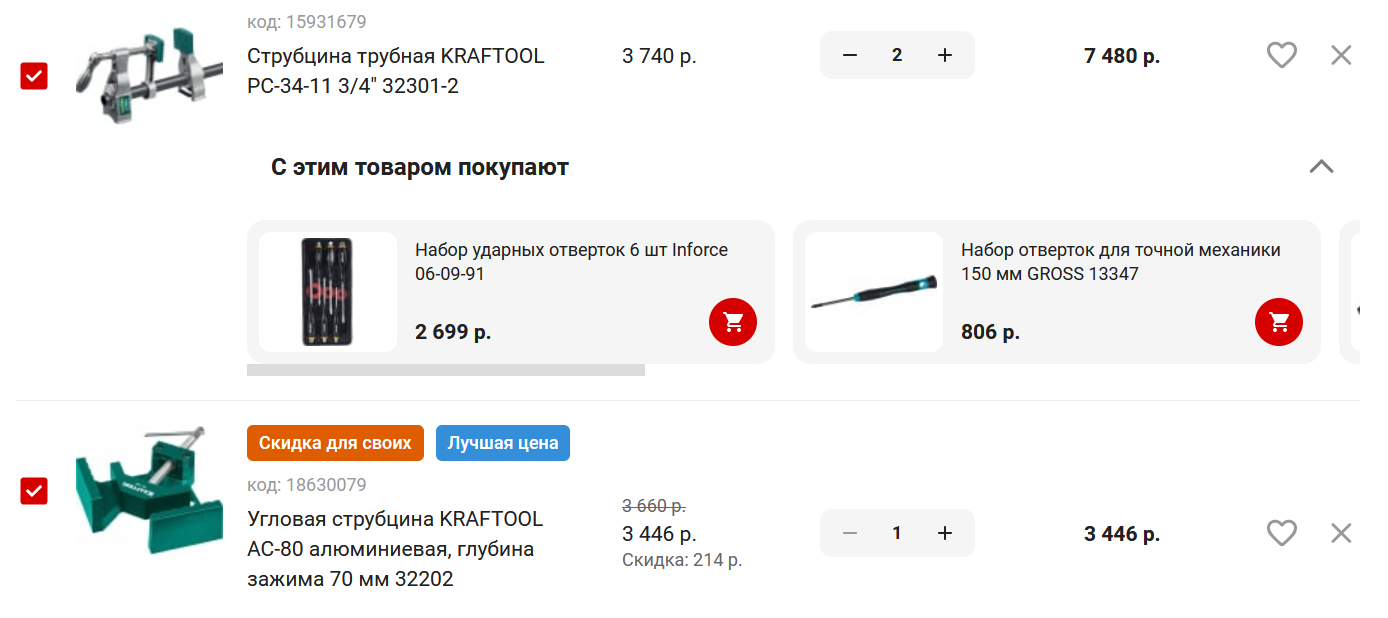The height and width of the screenshot is (618, 1388).
Task: Add corner clamp KRAFTOOL AC-80 to favorites
Action: point(1281,533)
